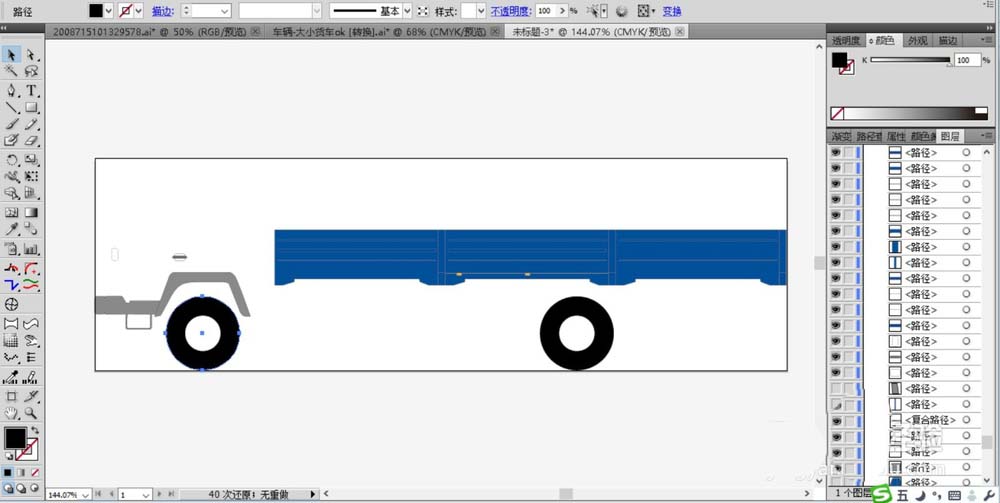Screen dimensions: 1000x503
Task: Click the Sogou keyboard icon in the IME bar
Action: click(955, 495)
